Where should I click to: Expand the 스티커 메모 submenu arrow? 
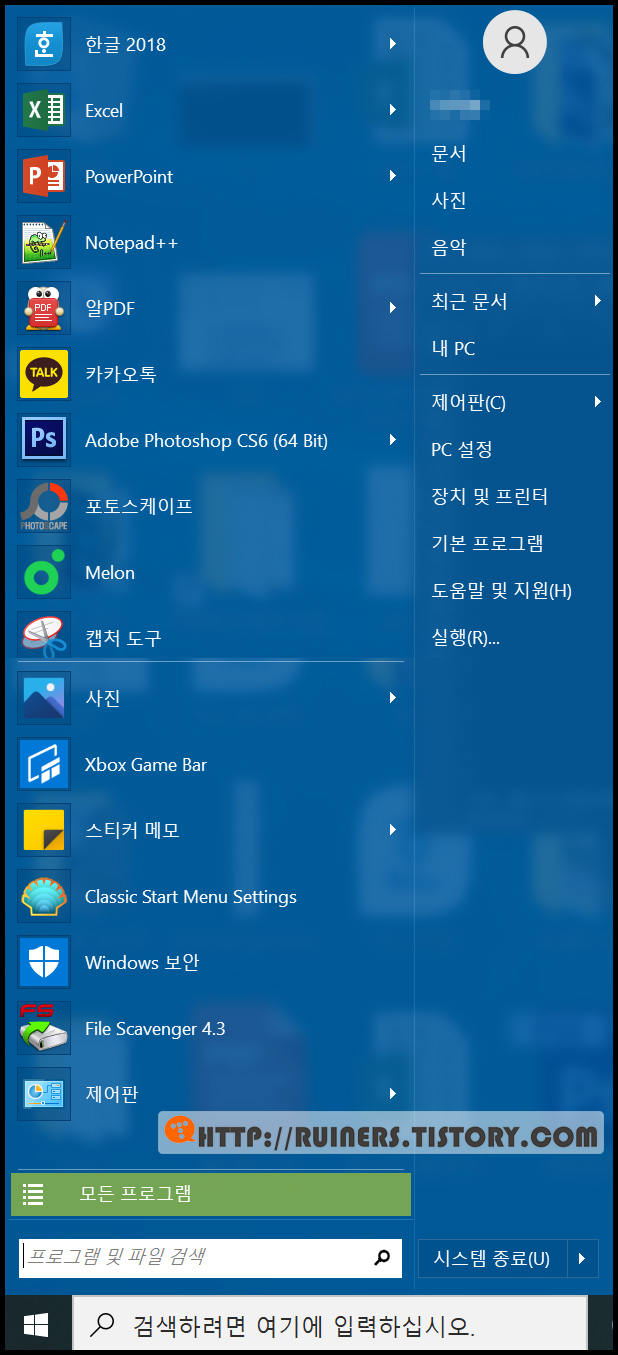(393, 830)
